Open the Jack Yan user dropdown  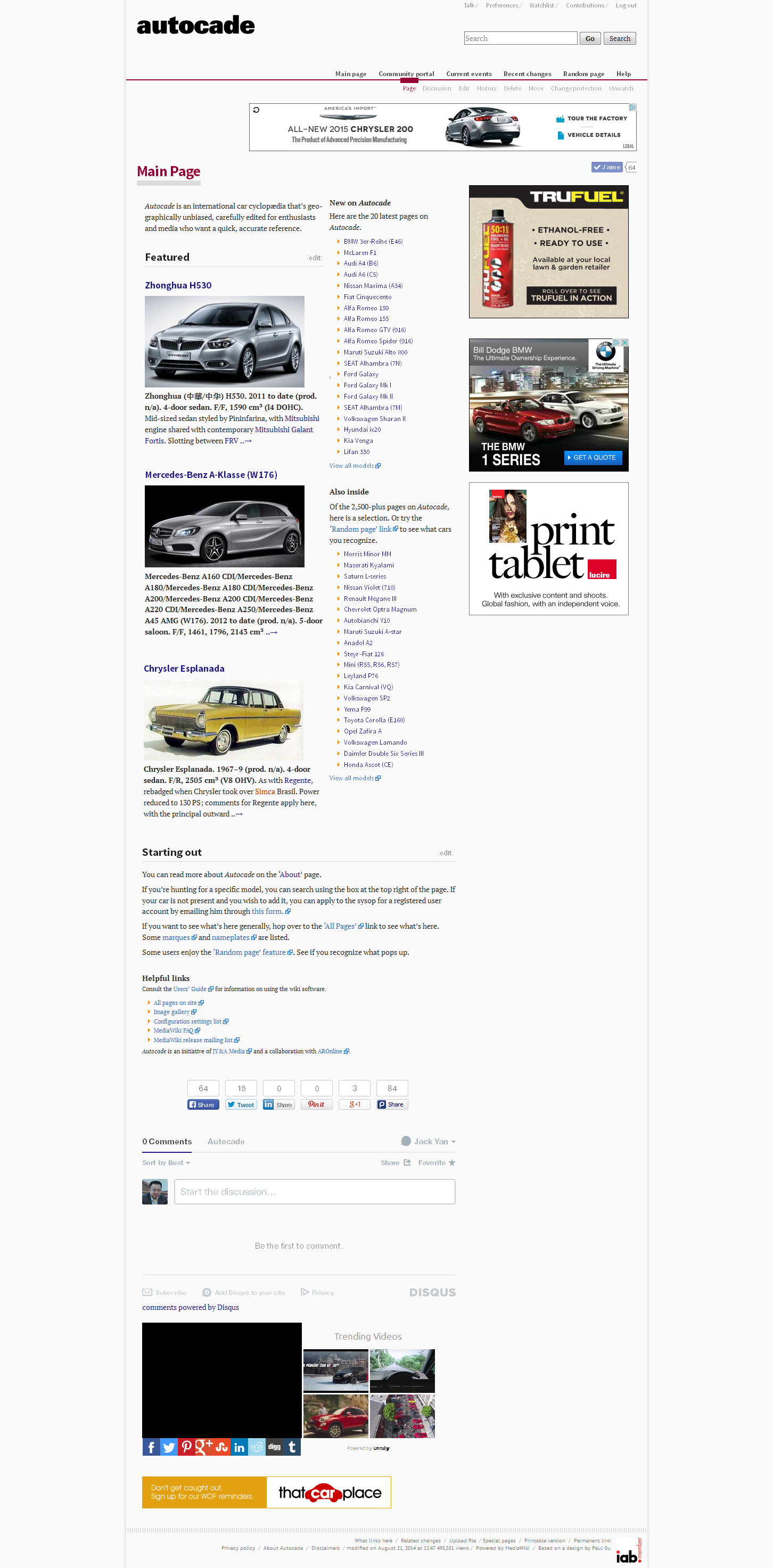[x=429, y=1141]
